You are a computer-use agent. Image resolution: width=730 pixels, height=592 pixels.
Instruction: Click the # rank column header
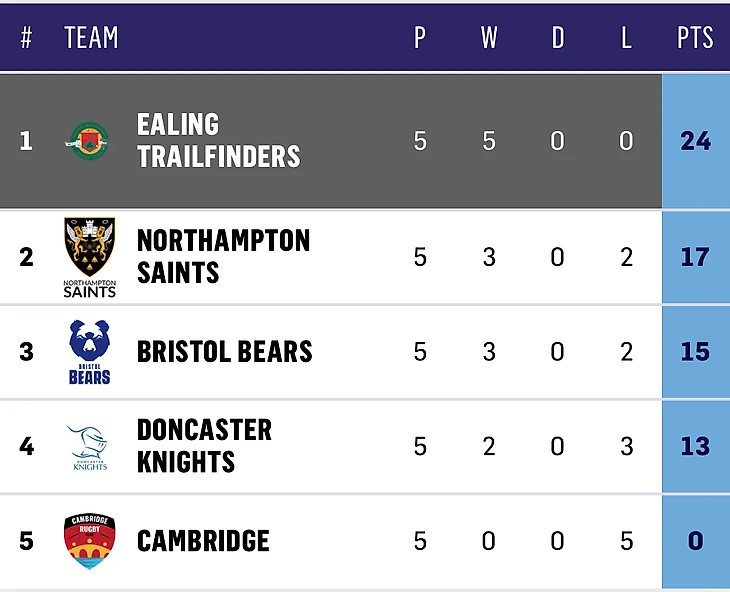point(27,38)
